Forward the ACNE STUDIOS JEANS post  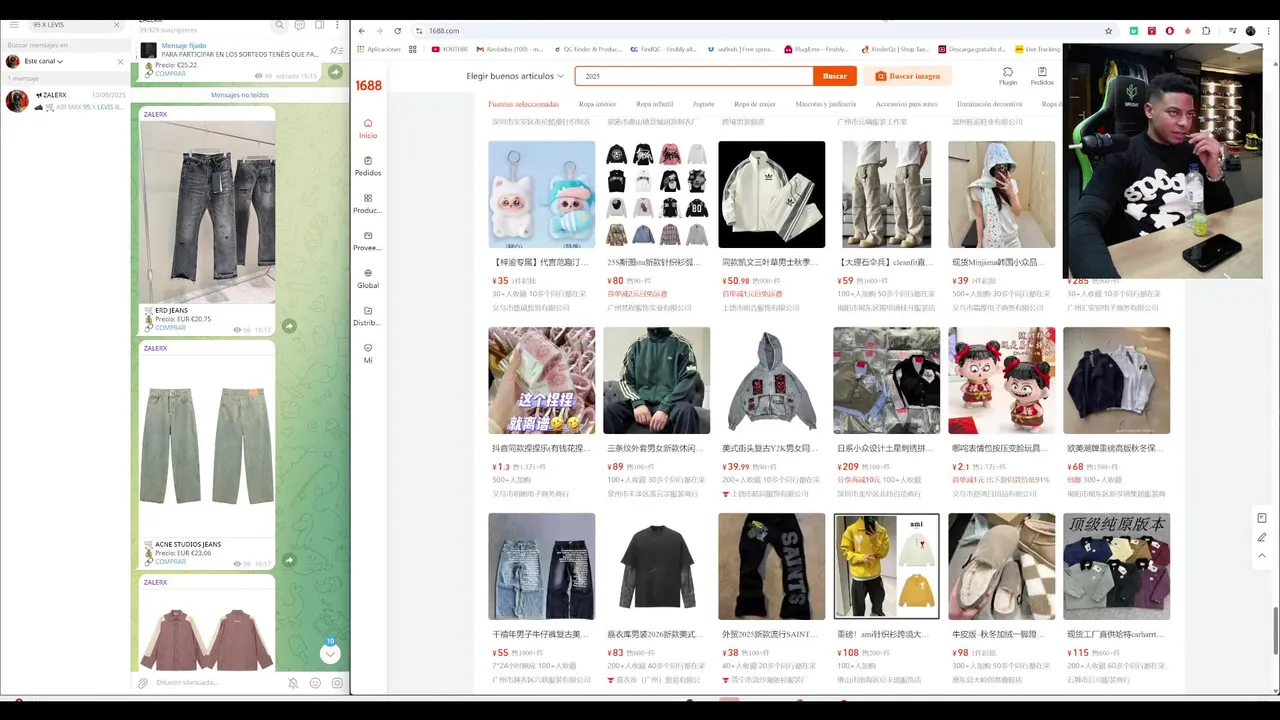tap(289, 560)
